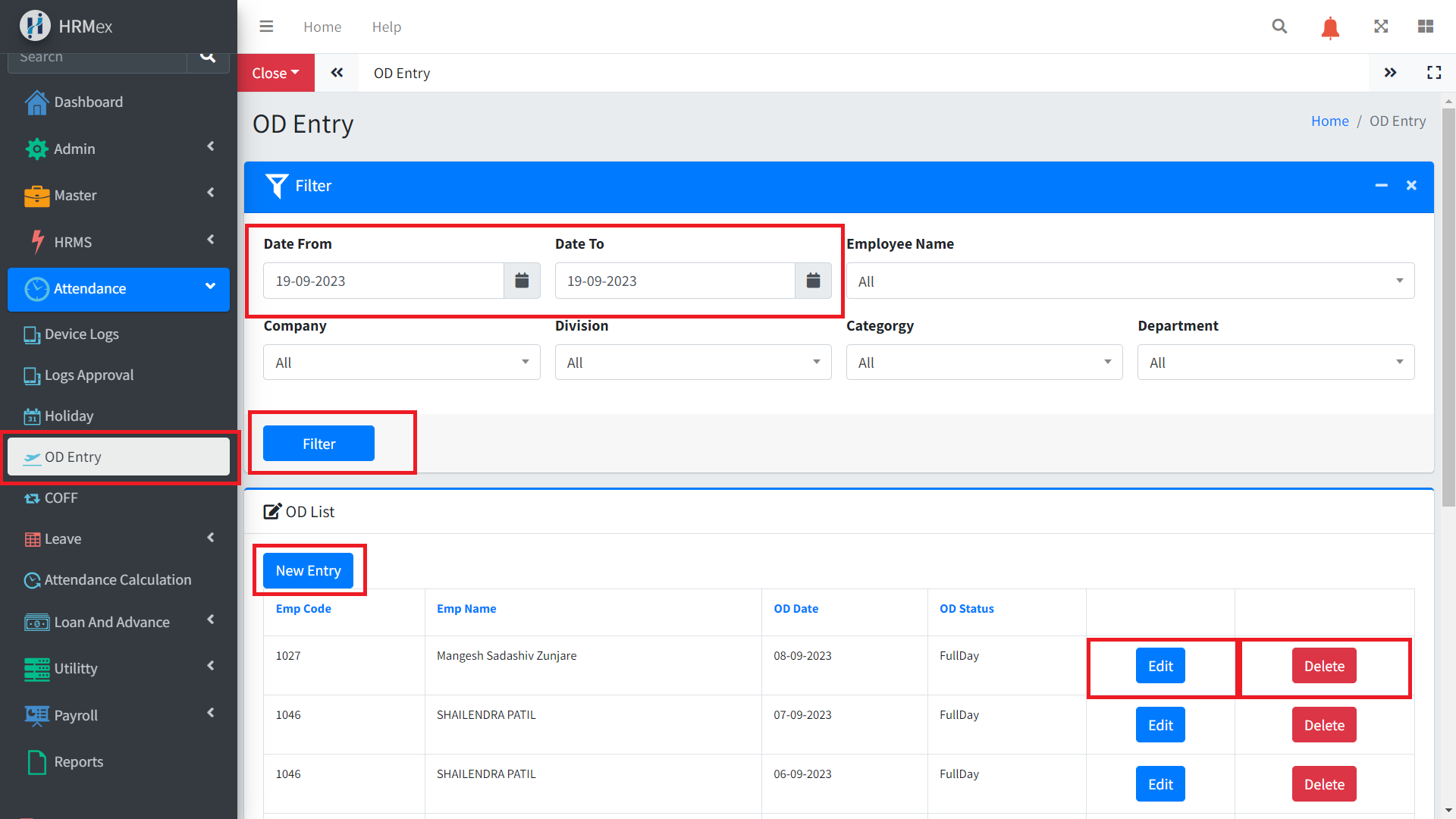The width and height of the screenshot is (1456, 819).
Task: Click the New Entry button
Action: click(308, 571)
